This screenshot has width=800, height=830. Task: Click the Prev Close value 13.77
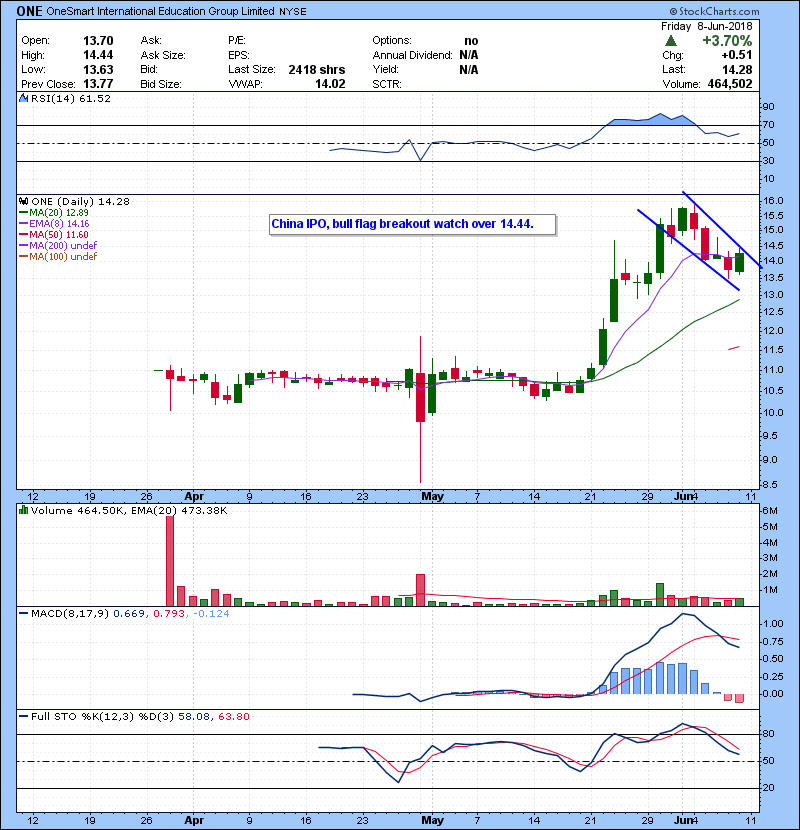click(x=98, y=84)
